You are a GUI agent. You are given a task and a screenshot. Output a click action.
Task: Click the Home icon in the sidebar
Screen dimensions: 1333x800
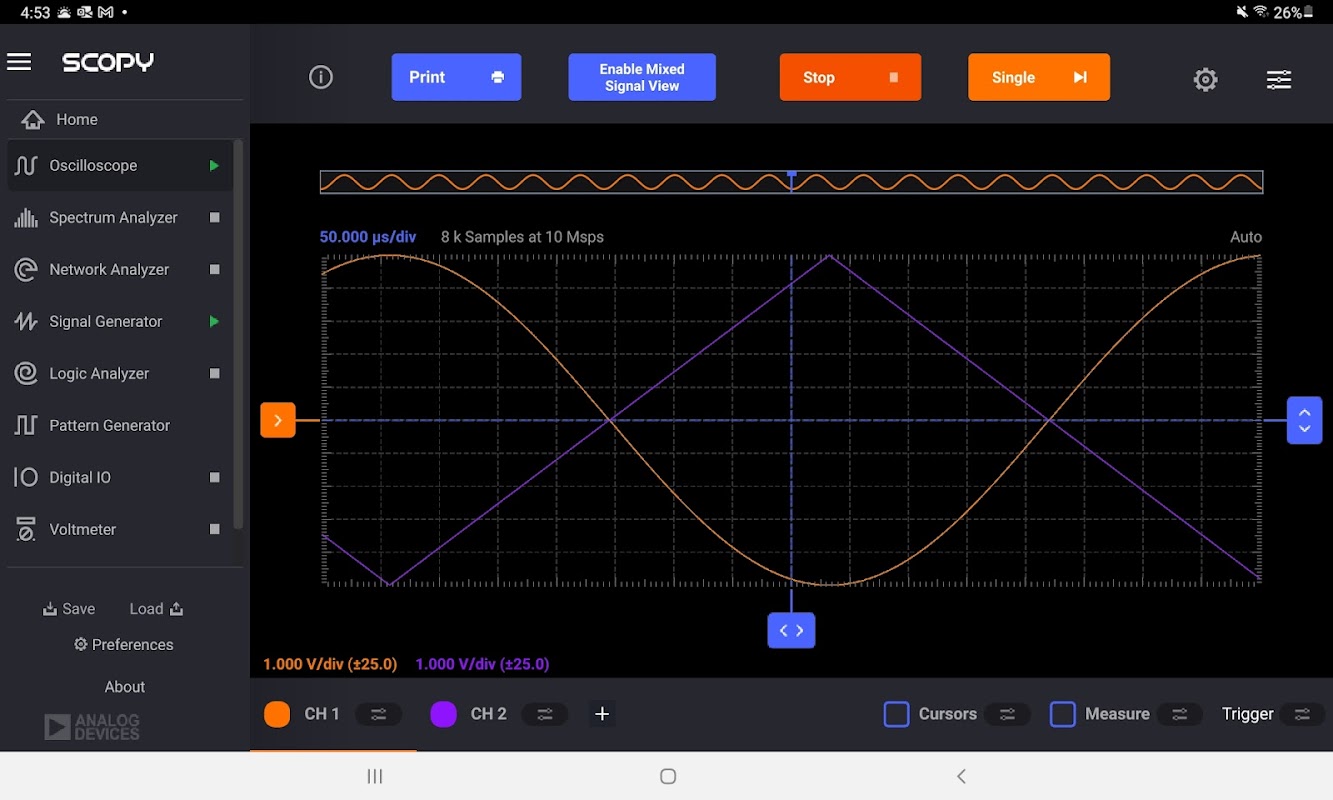point(33,120)
